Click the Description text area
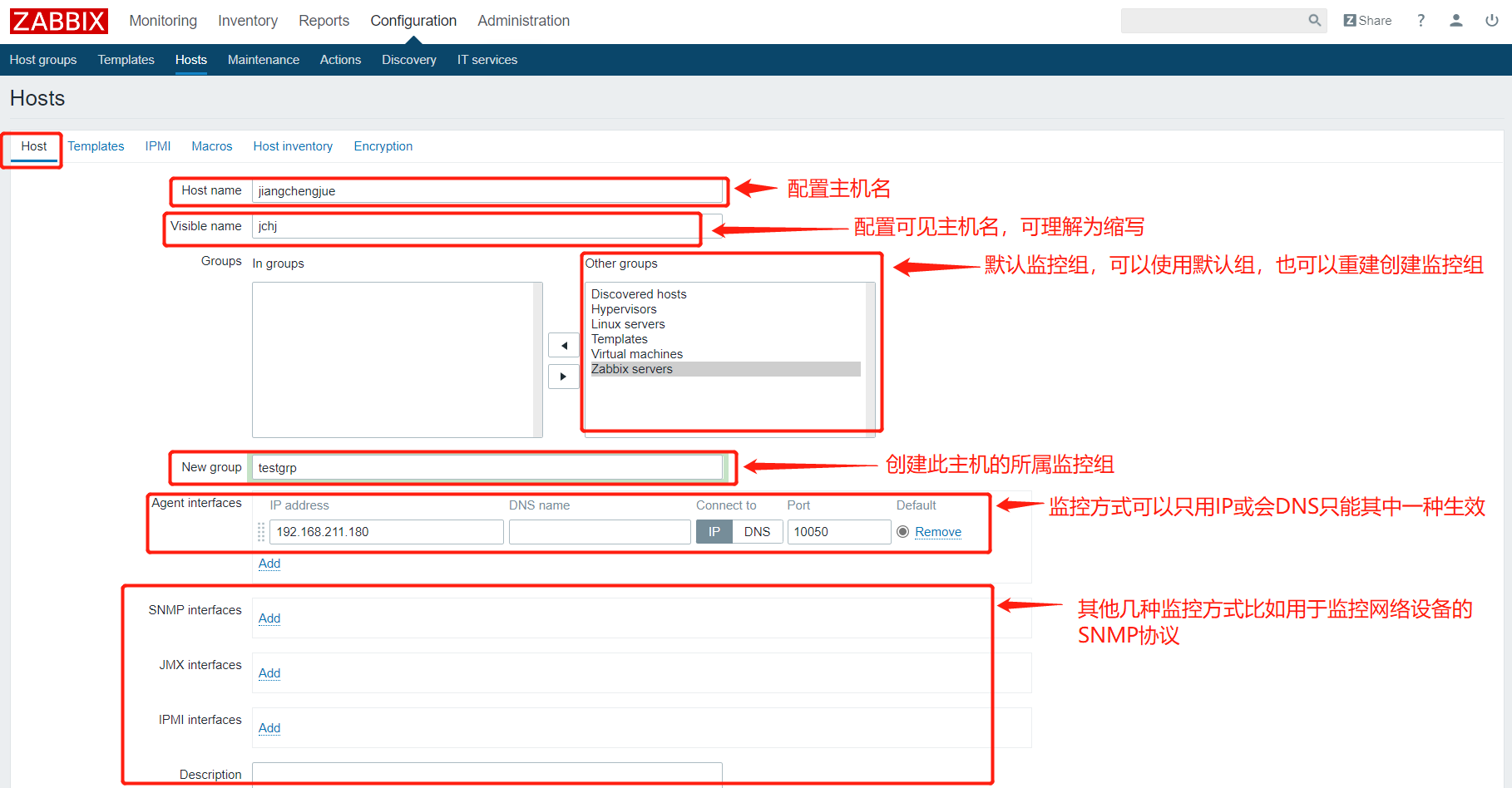 tap(487, 775)
